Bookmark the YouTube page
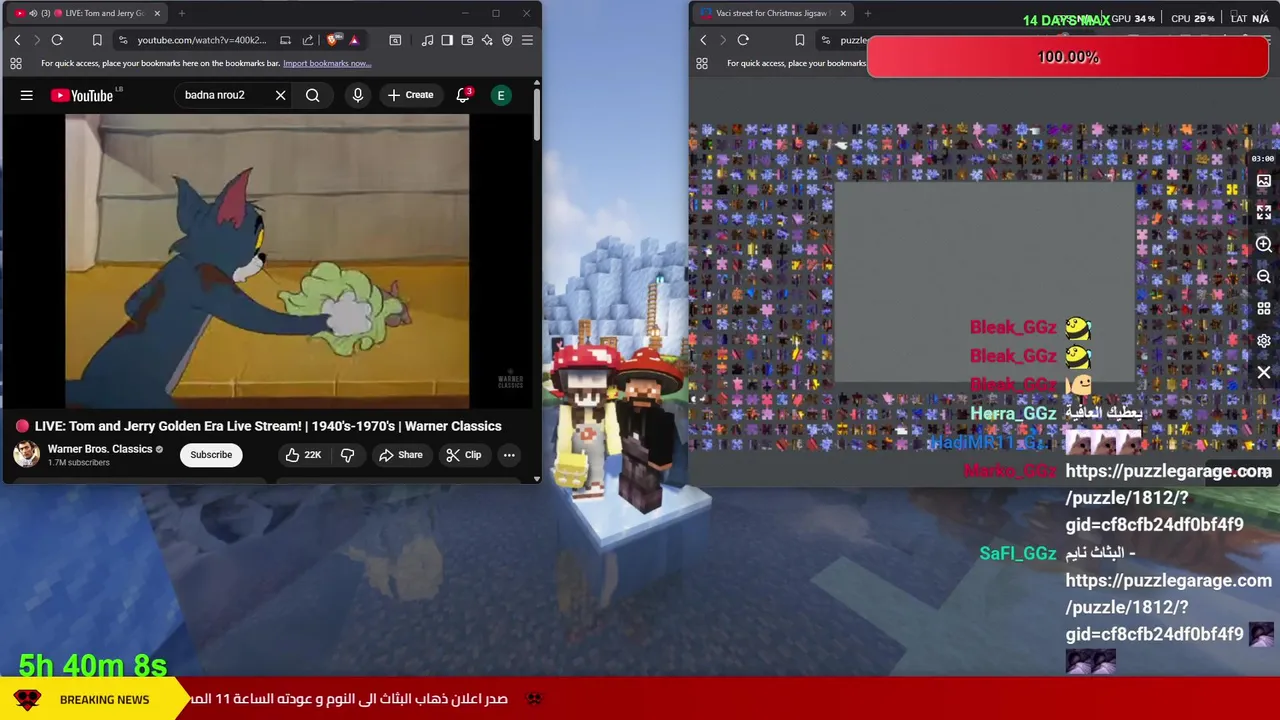1280x720 pixels. [x=97, y=40]
